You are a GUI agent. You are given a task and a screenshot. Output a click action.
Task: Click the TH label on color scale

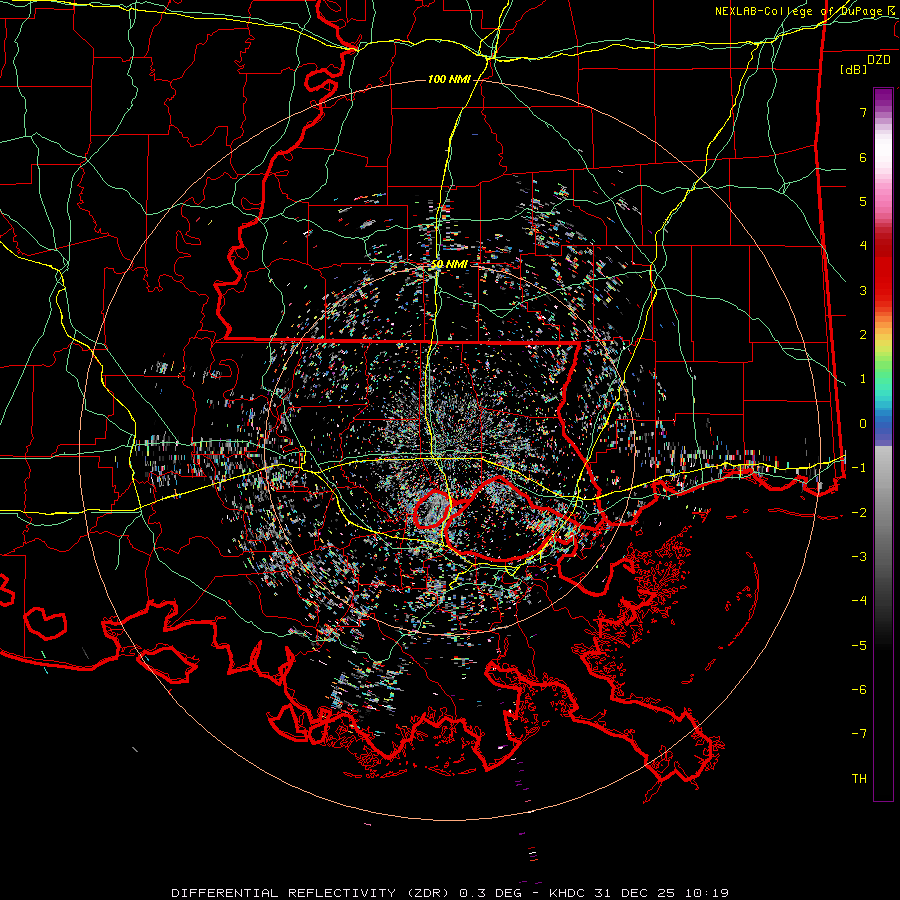(x=859, y=779)
